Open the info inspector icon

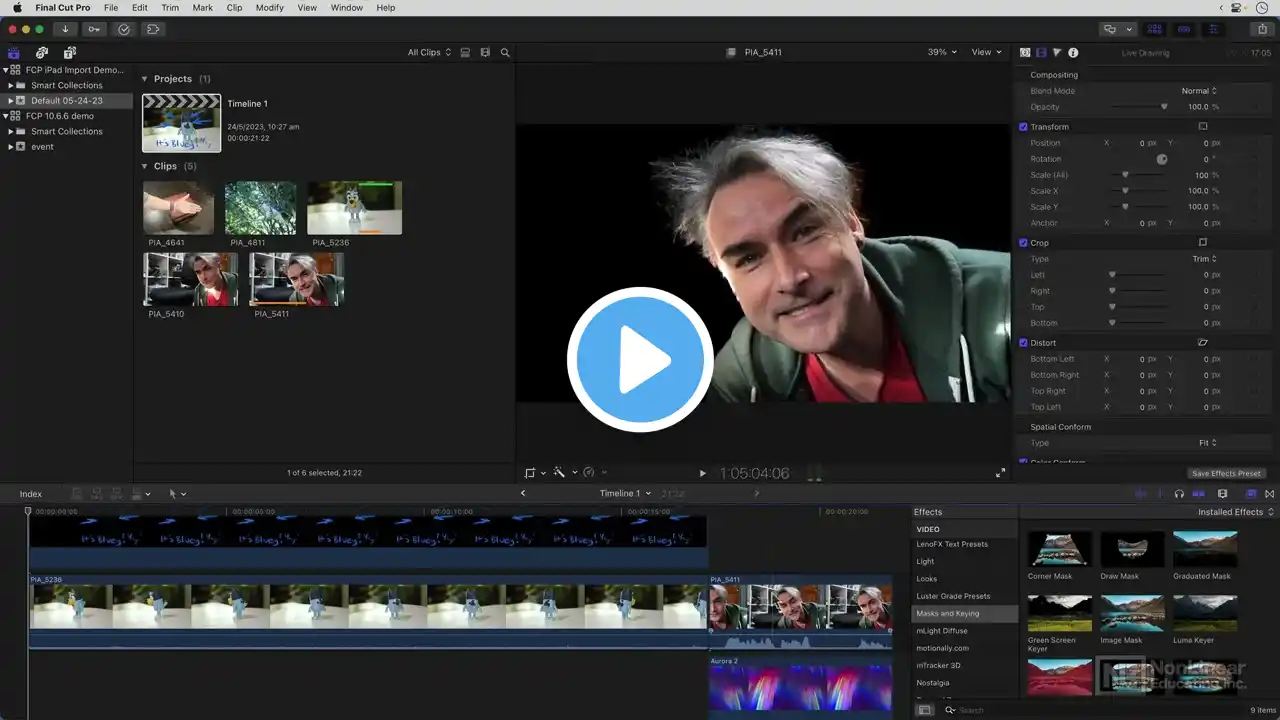[1073, 52]
